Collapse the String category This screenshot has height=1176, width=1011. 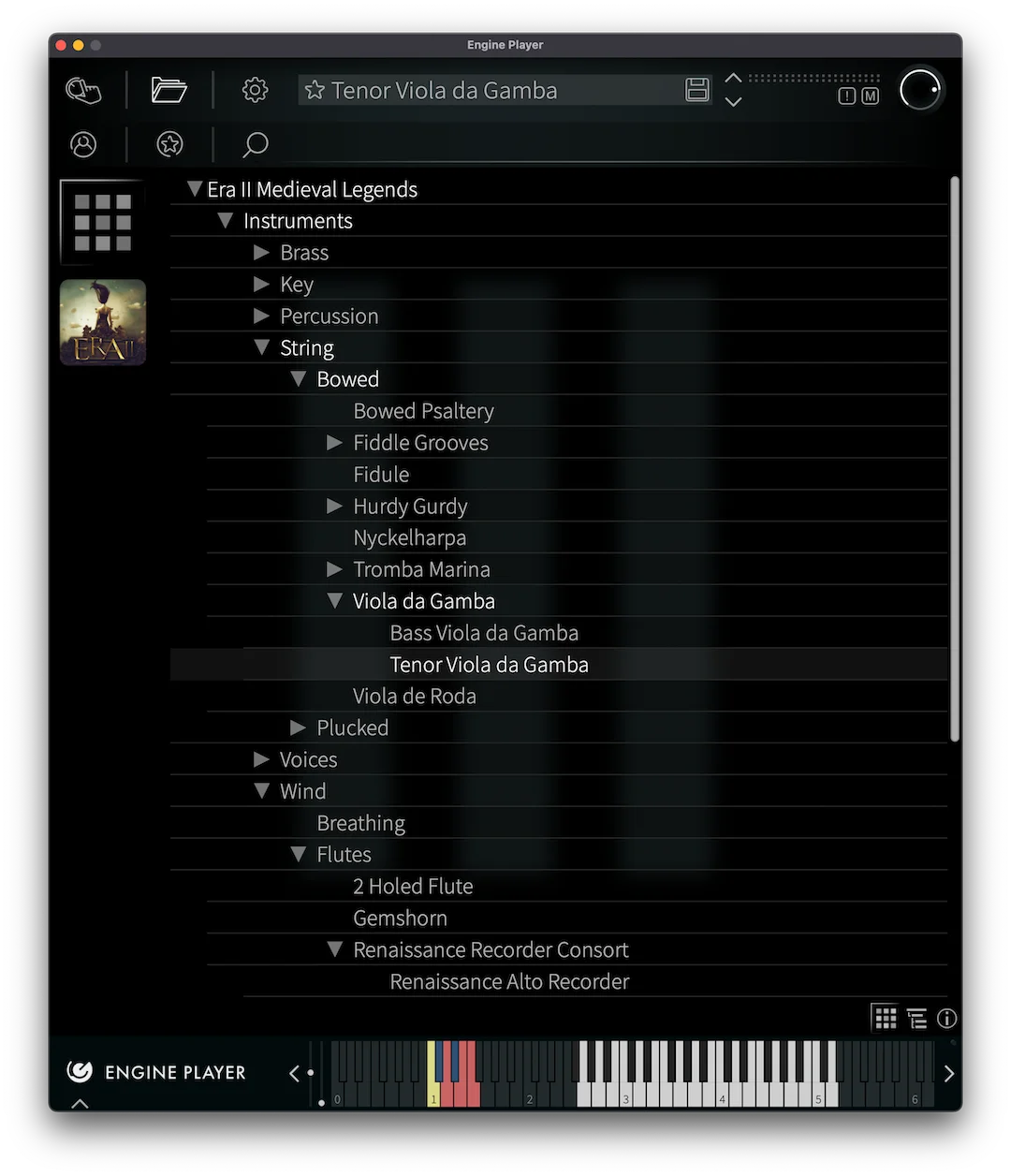[261, 347]
